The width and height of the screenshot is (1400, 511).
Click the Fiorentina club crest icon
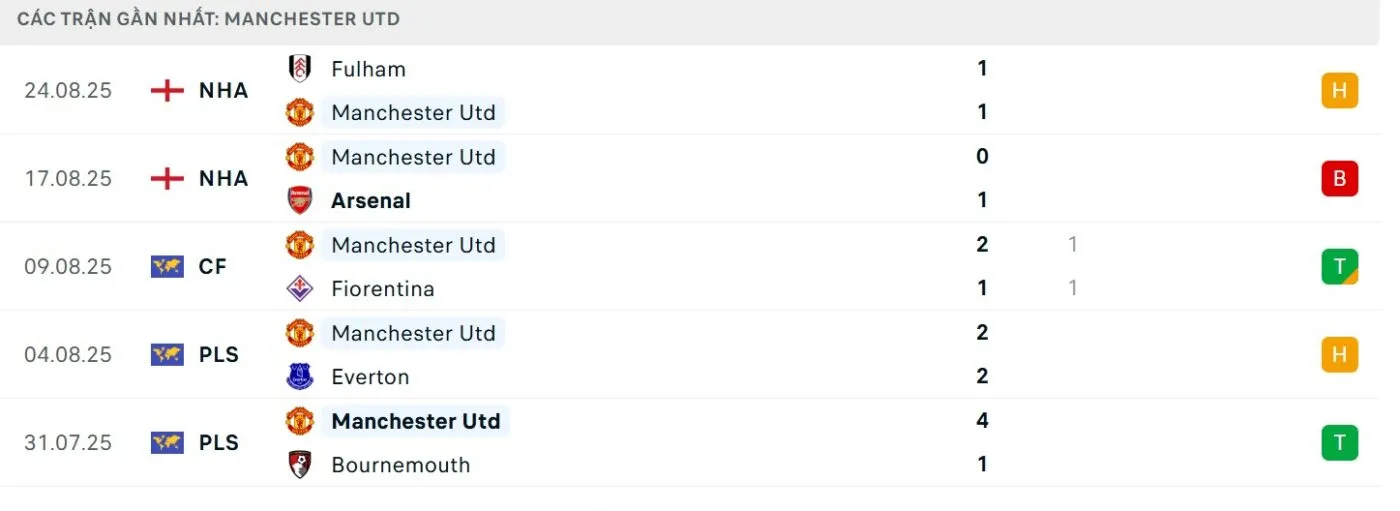coord(299,288)
